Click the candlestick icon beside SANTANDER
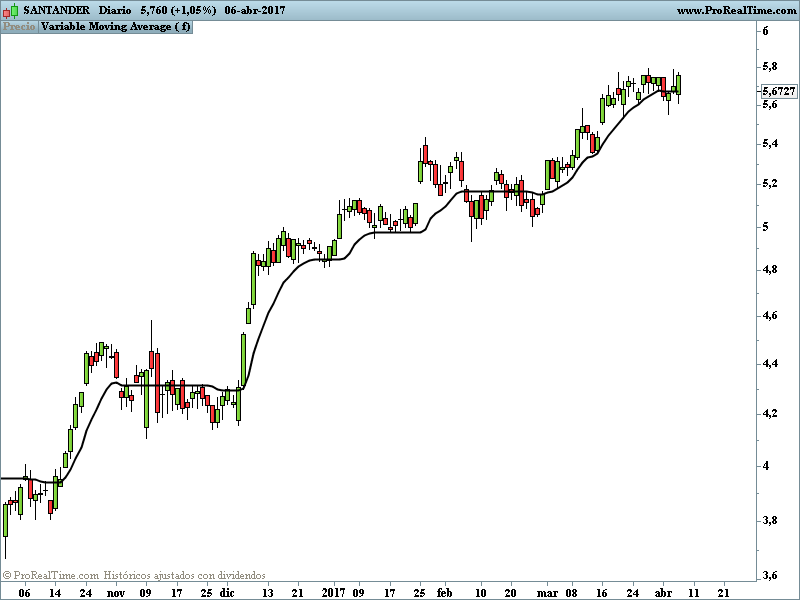 tap(10, 10)
